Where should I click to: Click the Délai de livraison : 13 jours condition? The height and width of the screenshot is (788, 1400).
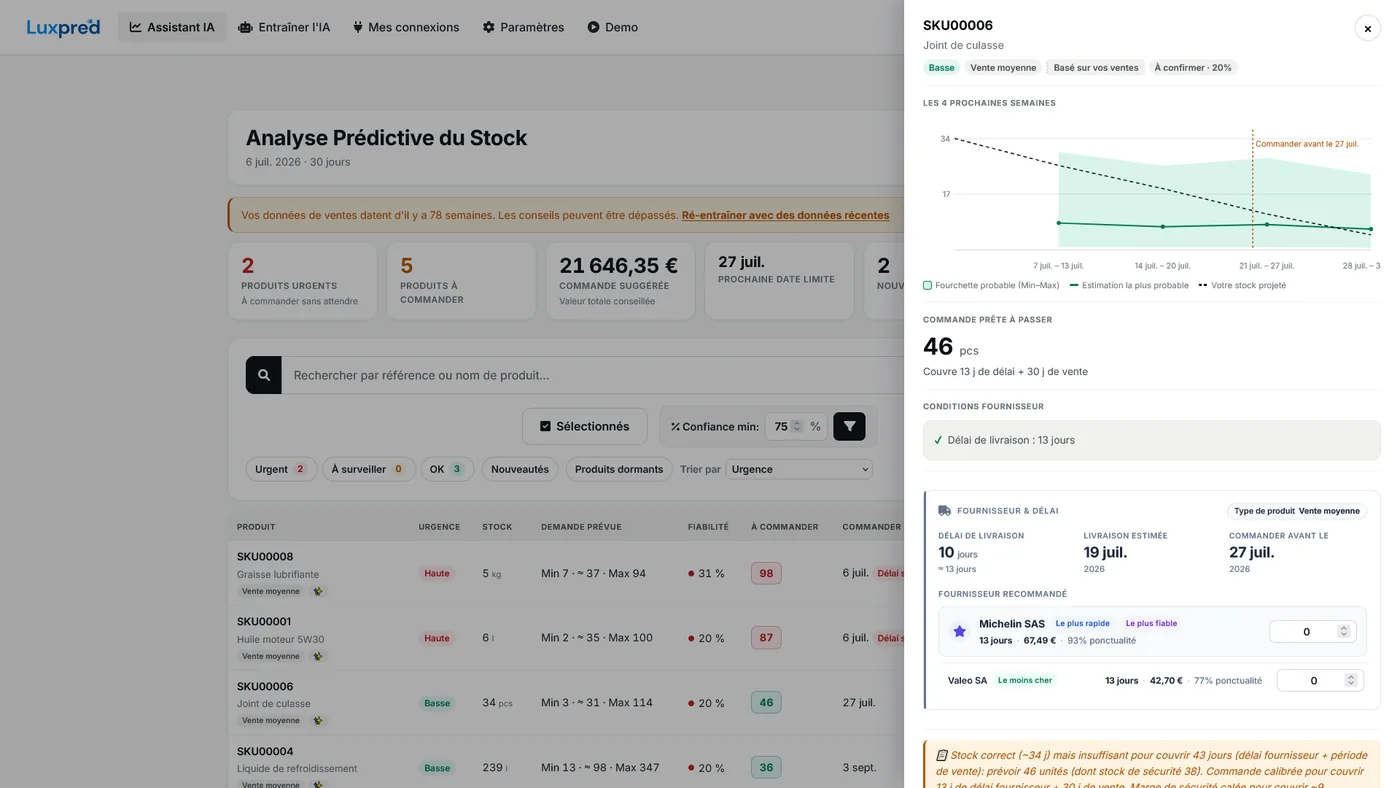(x=1151, y=440)
